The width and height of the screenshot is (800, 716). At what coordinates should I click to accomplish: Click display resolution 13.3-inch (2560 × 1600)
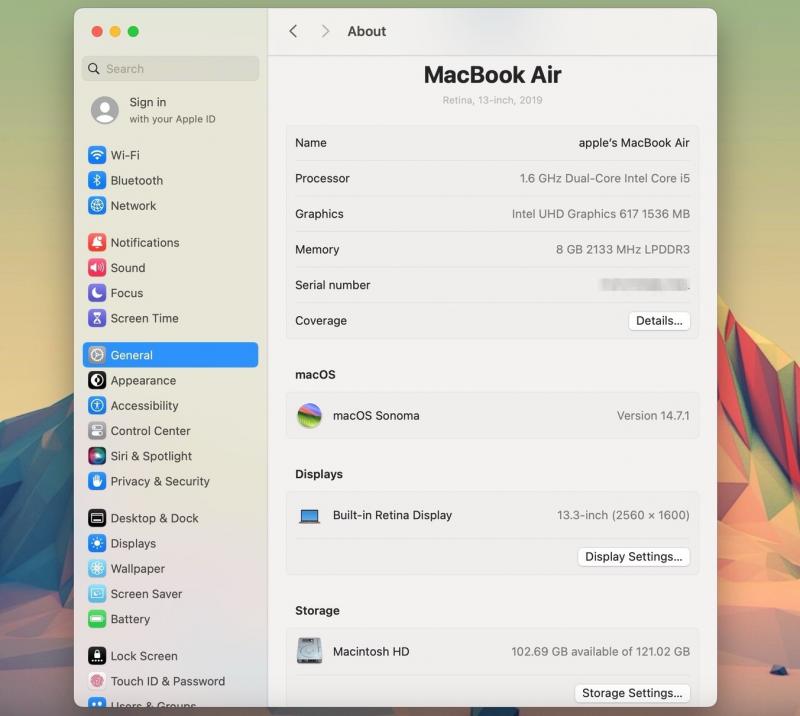click(623, 515)
